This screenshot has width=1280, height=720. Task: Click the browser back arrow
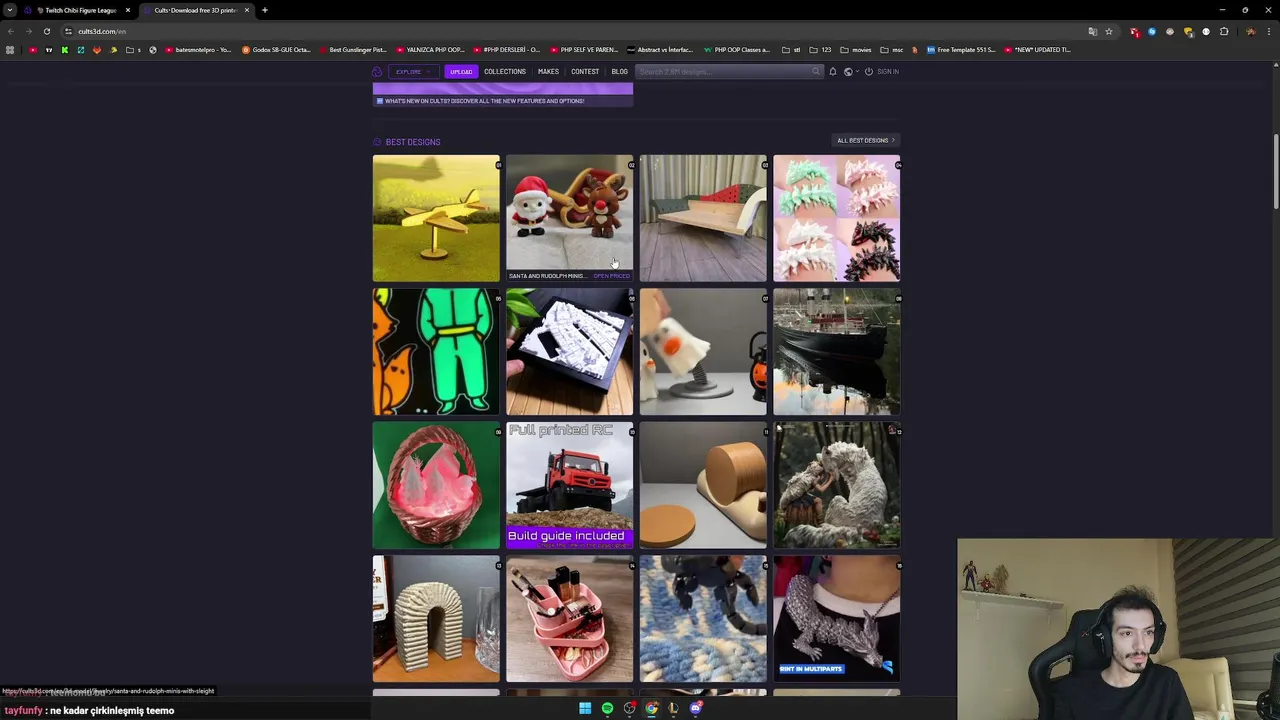point(10,31)
